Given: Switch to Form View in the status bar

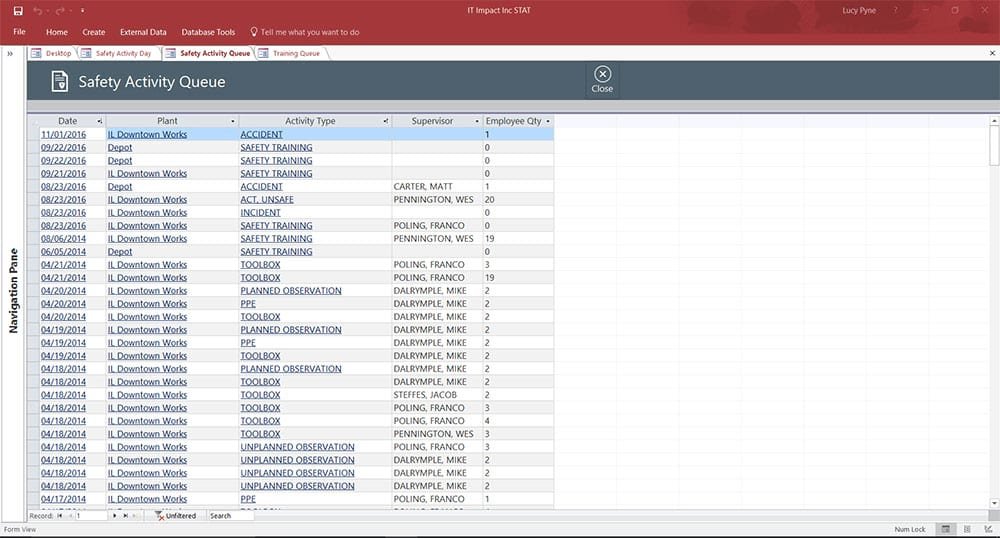Looking at the screenshot, I should [x=946, y=529].
